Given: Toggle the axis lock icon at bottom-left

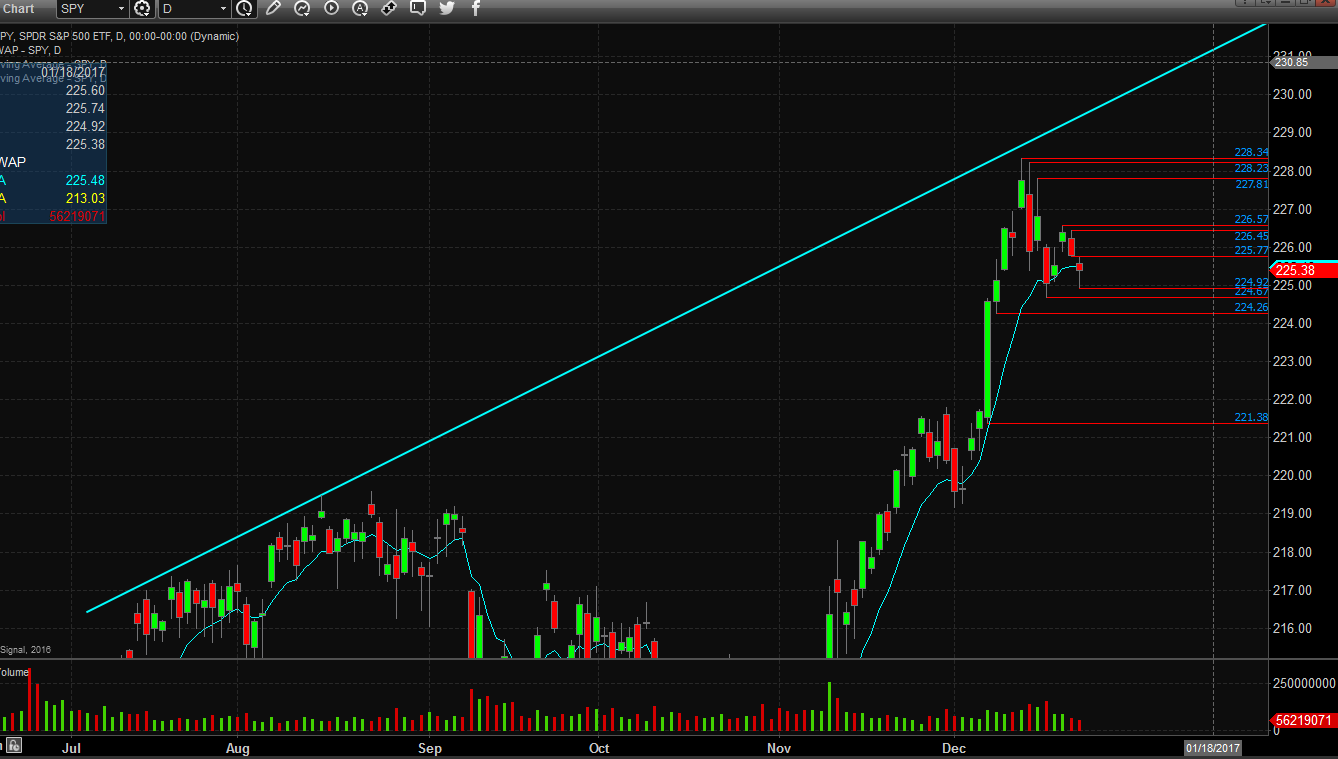Looking at the screenshot, I should (x=14, y=745).
